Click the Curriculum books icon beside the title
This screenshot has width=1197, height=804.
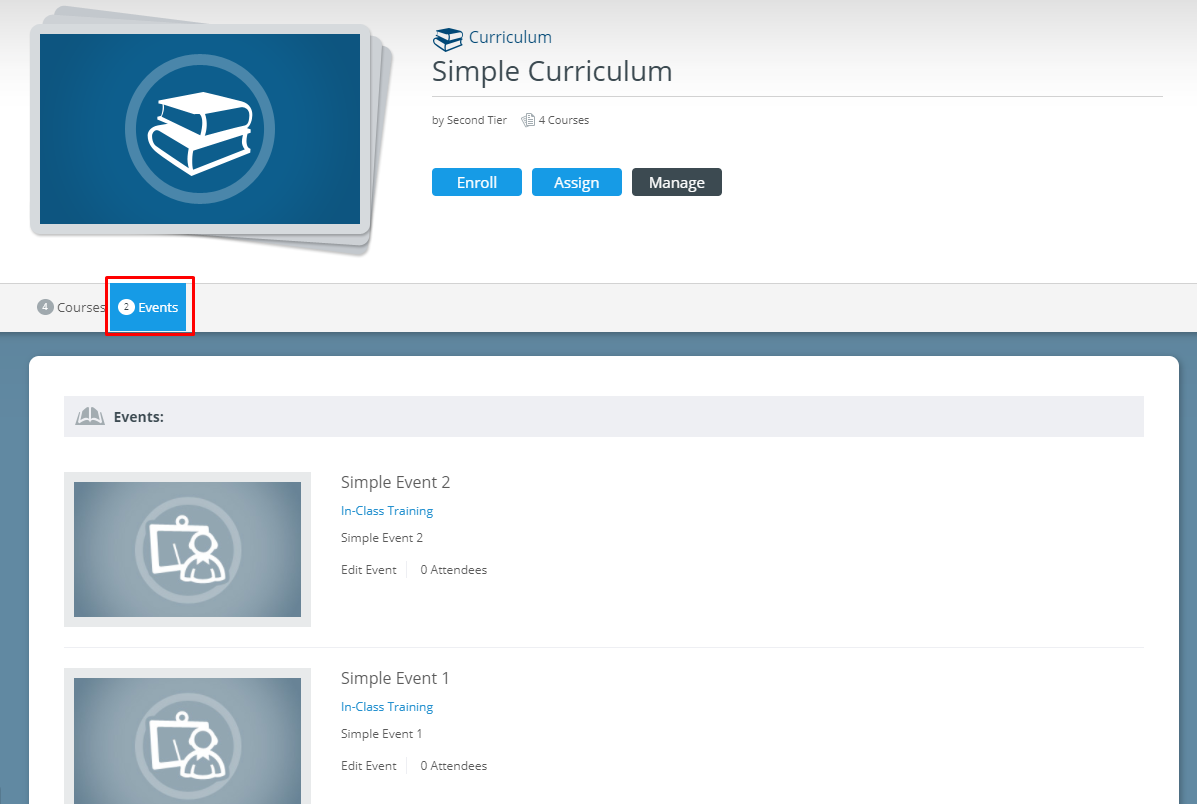pos(447,39)
